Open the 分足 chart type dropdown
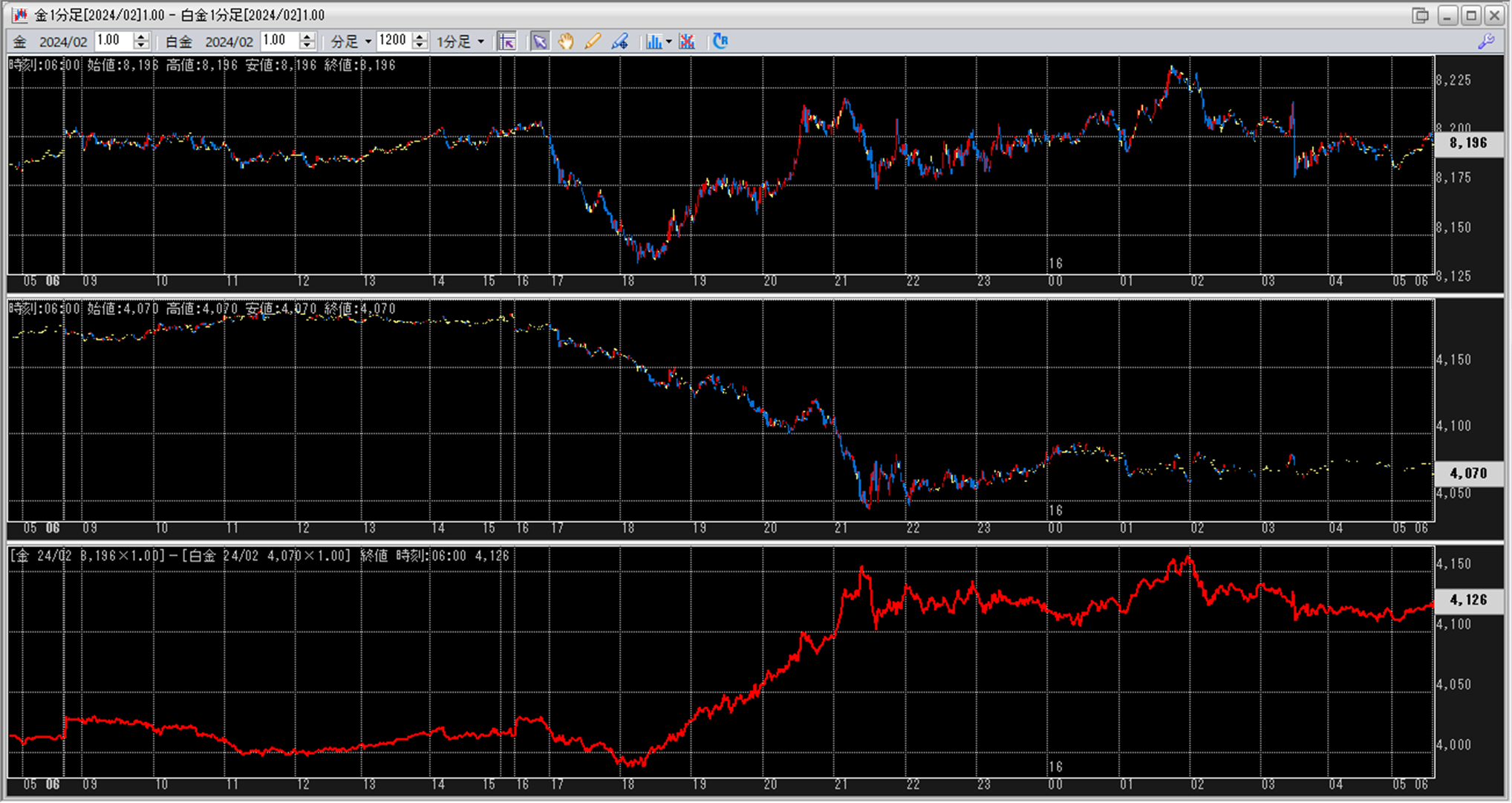1512x803 pixels. [368, 42]
